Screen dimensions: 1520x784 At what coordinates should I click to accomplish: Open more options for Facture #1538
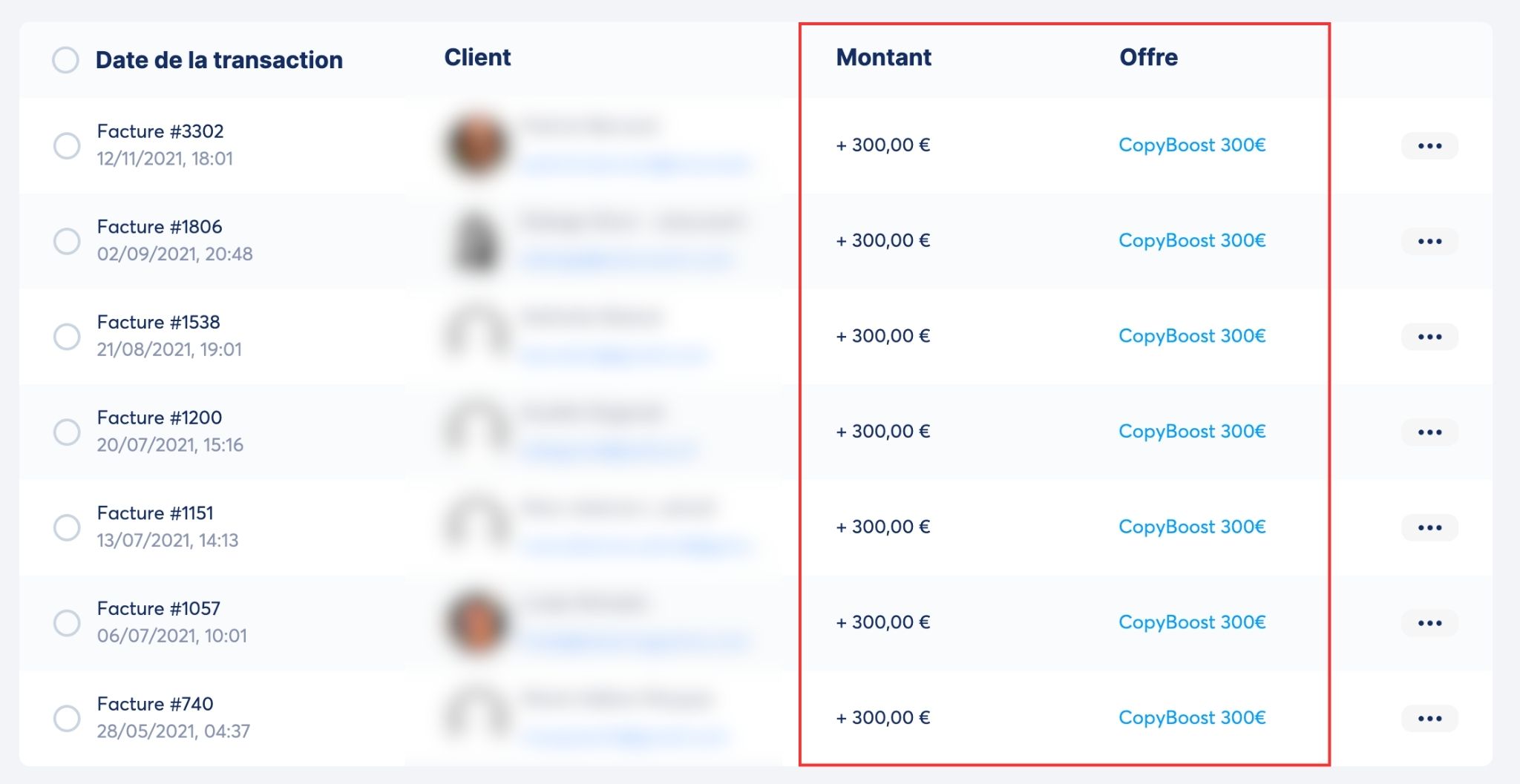1429,337
